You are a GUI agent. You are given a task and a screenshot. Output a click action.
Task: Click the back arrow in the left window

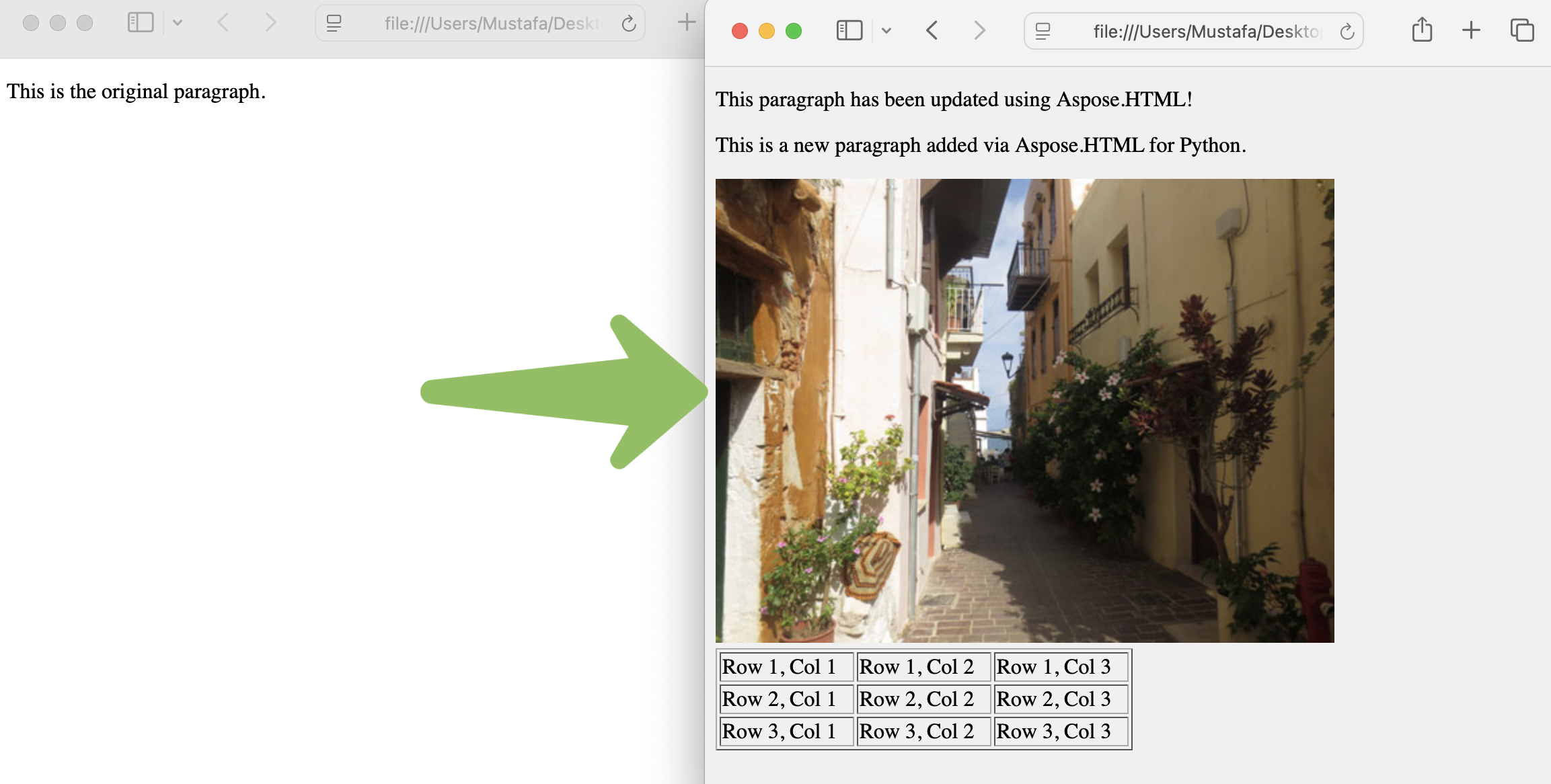pyautogui.click(x=223, y=22)
